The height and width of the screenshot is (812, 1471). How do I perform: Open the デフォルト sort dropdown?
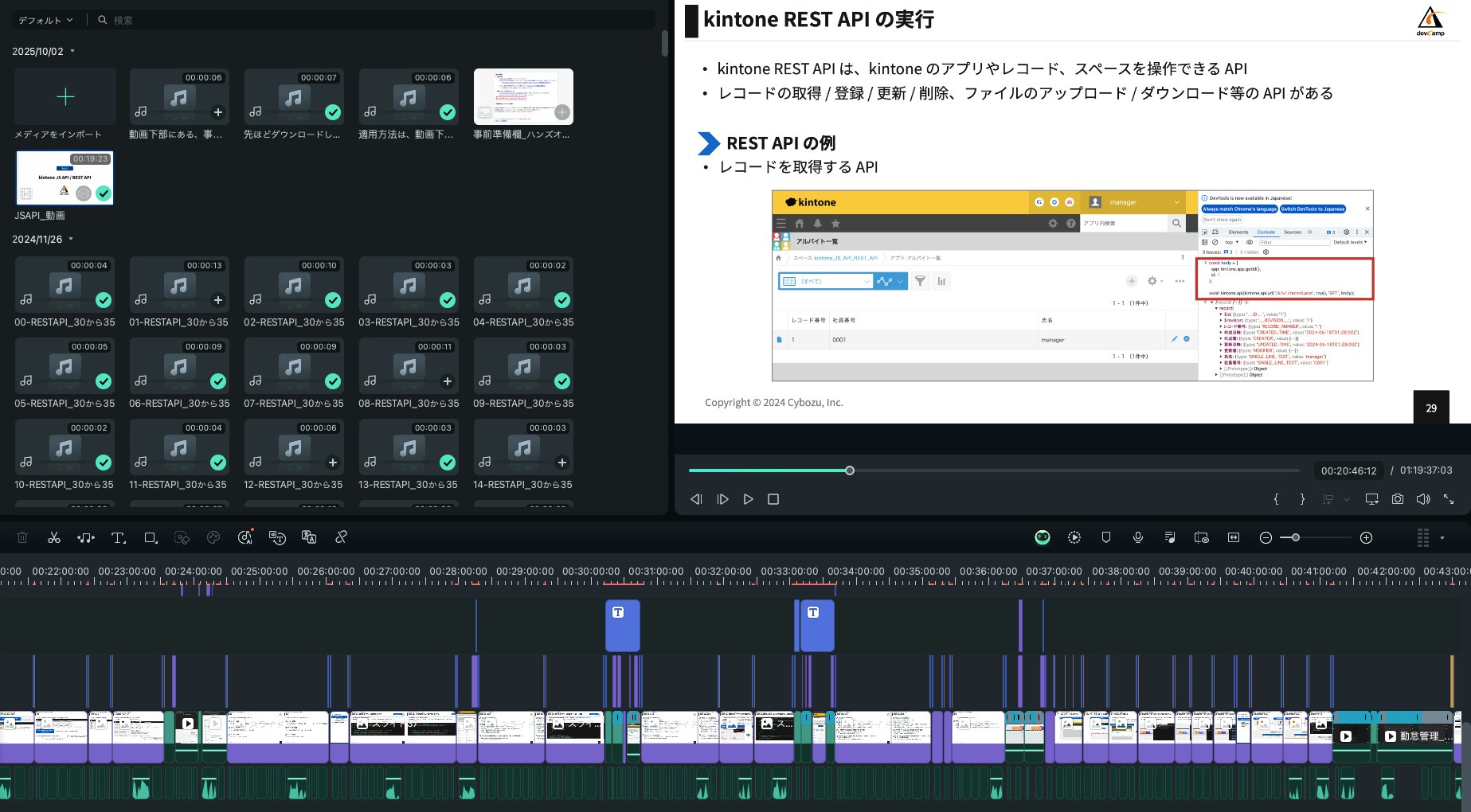[x=45, y=20]
